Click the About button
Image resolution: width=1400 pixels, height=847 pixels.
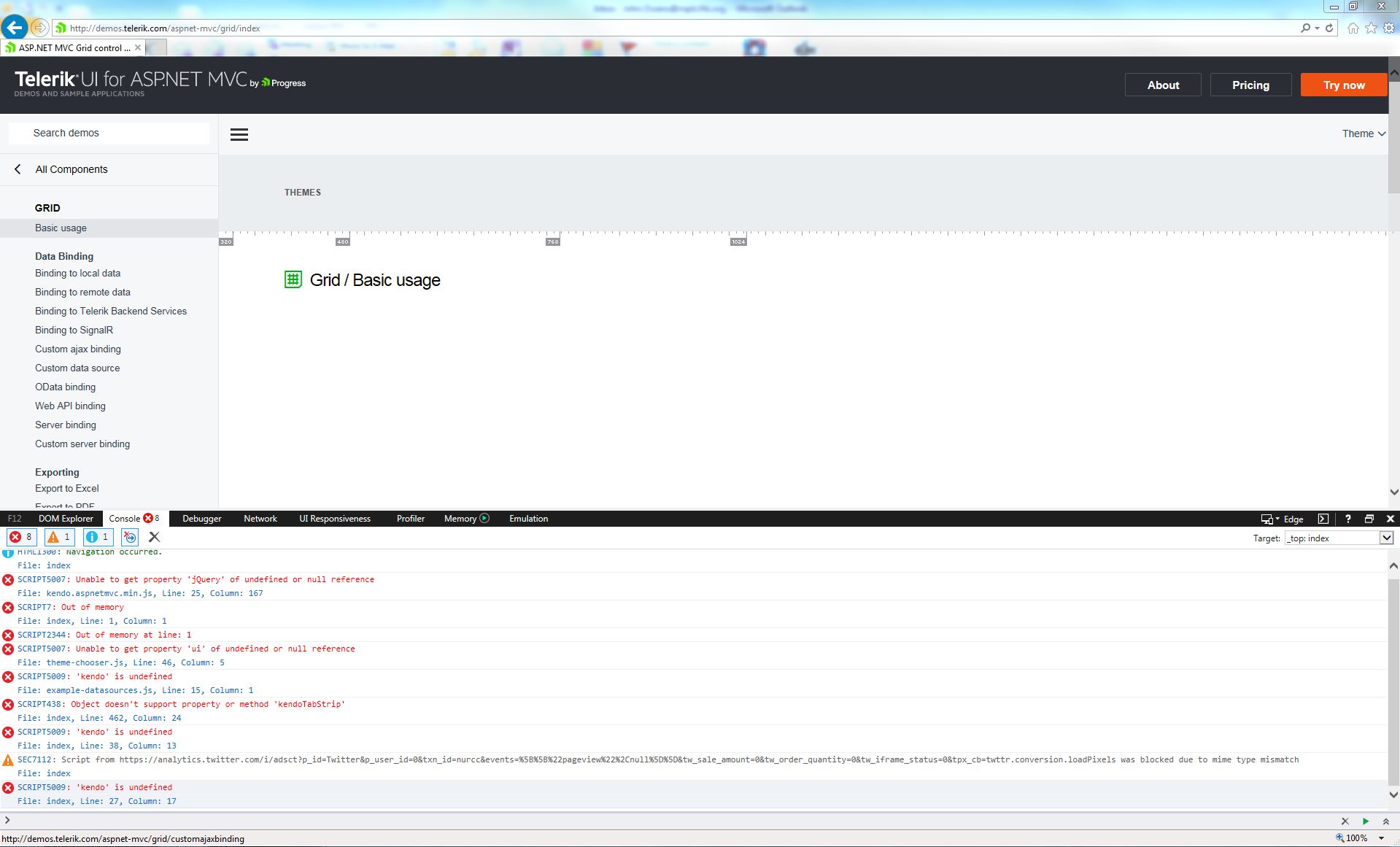[1163, 85]
